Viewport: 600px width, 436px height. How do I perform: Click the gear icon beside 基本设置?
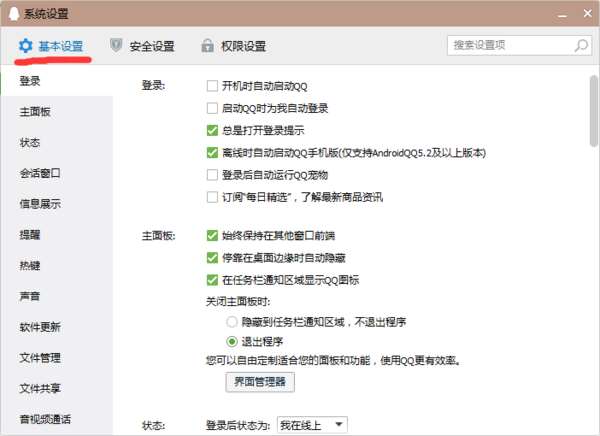pos(26,46)
